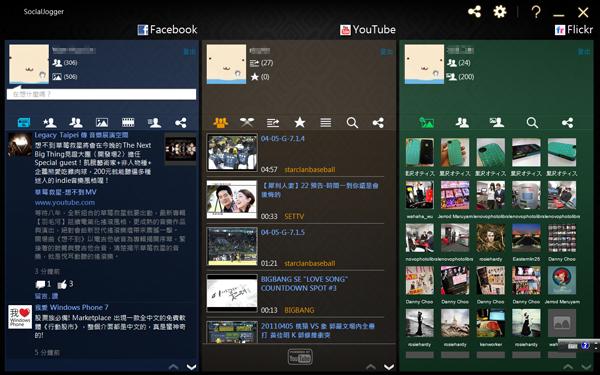Open the help question mark

click(536, 12)
